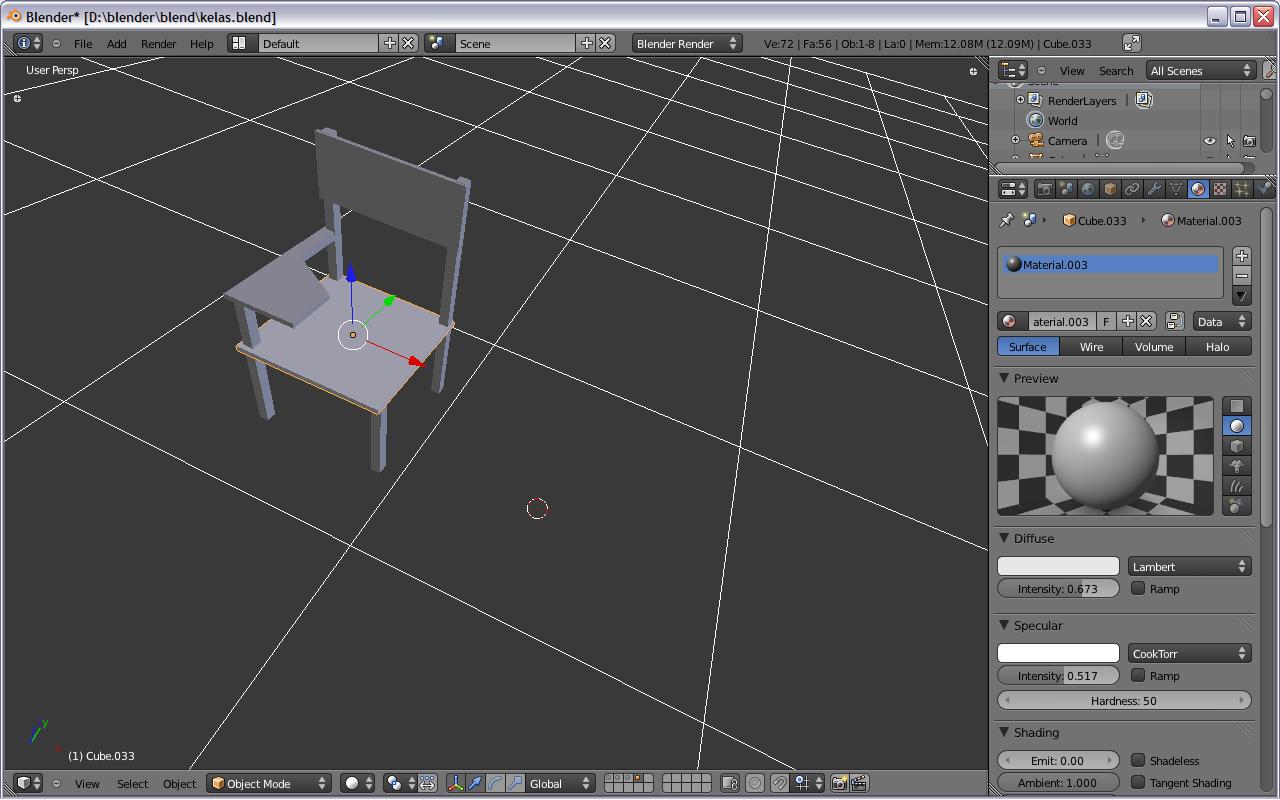
Task: Toggle full screen view icon in info header
Action: (x=1131, y=43)
